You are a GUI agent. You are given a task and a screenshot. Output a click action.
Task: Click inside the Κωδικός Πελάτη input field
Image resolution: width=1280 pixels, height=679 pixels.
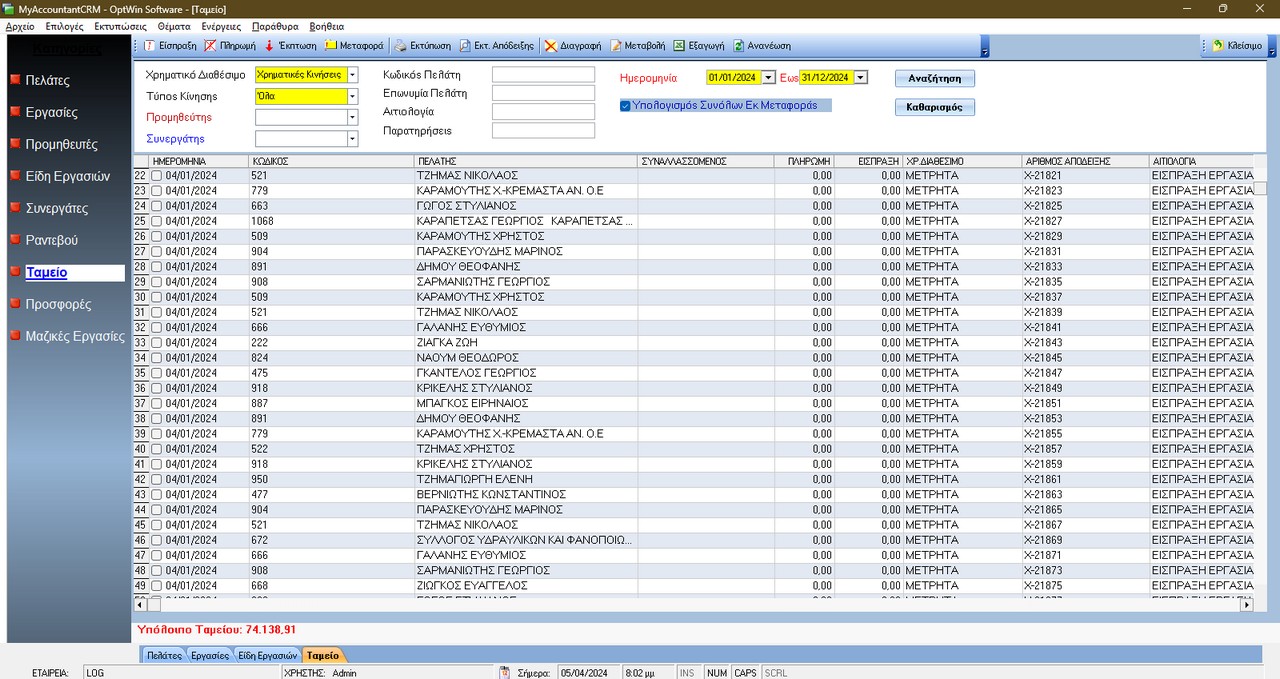point(543,74)
